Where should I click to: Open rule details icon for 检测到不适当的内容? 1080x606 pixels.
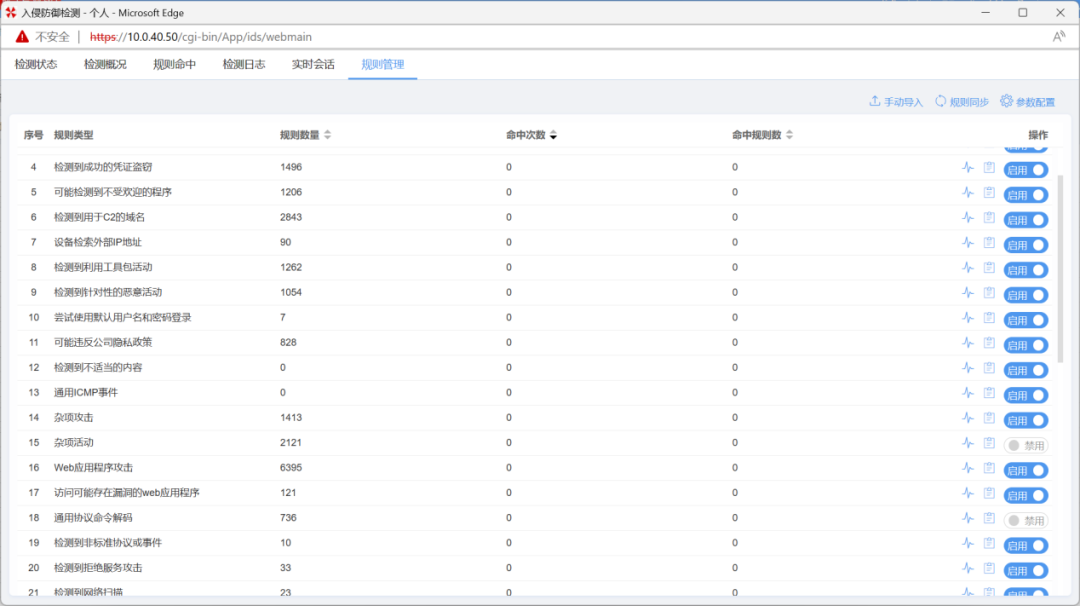pyautogui.click(x=989, y=368)
